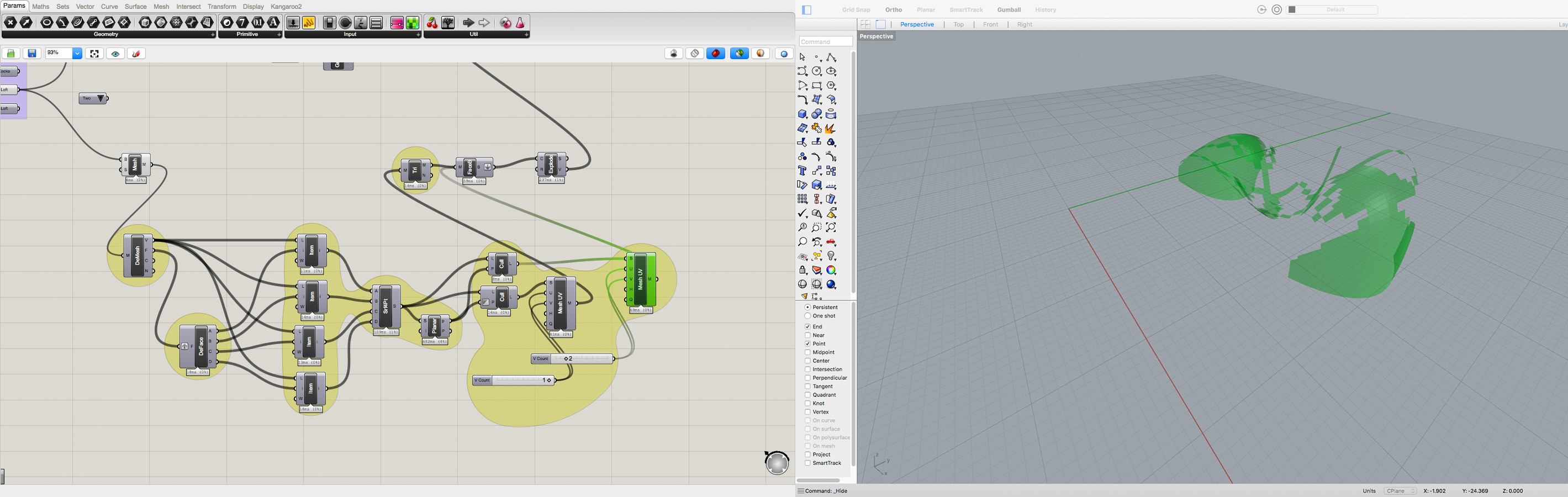
Task: Select the Persistent radio option
Action: [807, 307]
